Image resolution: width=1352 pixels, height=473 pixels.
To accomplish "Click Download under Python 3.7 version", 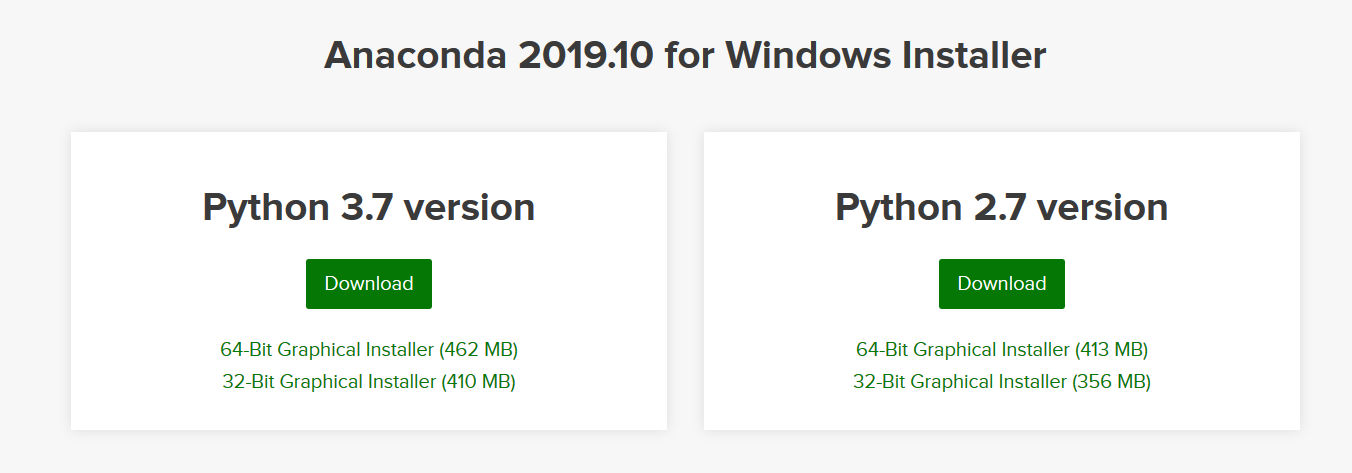I will [368, 284].
